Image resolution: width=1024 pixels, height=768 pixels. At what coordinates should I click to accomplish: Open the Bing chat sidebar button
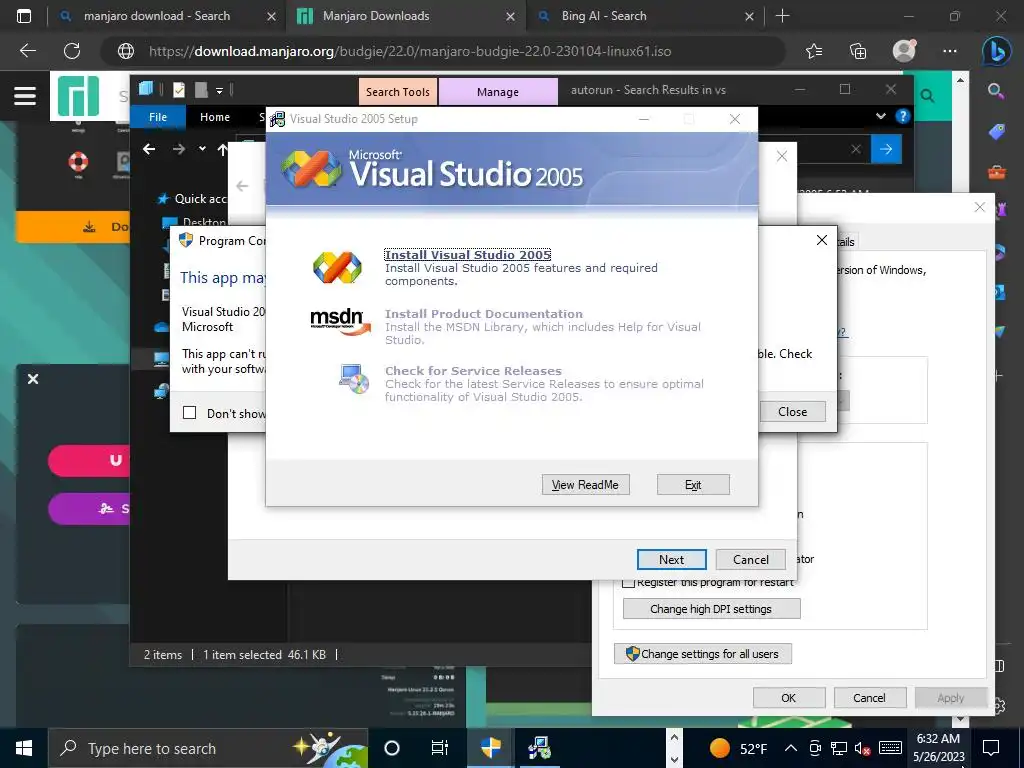pos(996,51)
